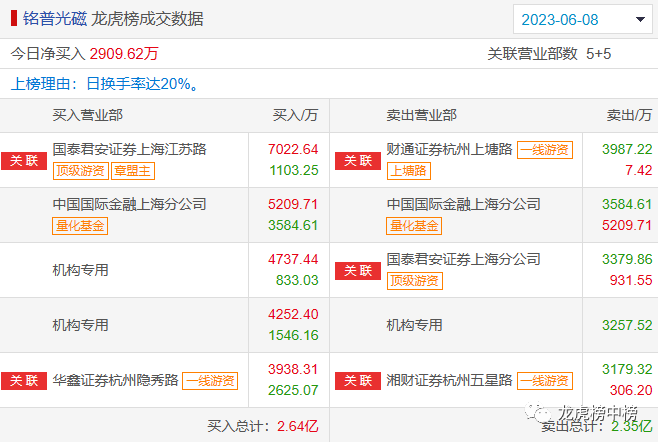658x442 pixels.
Task: Click 卖出总计 2.35亿 total
Action: coord(596,426)
